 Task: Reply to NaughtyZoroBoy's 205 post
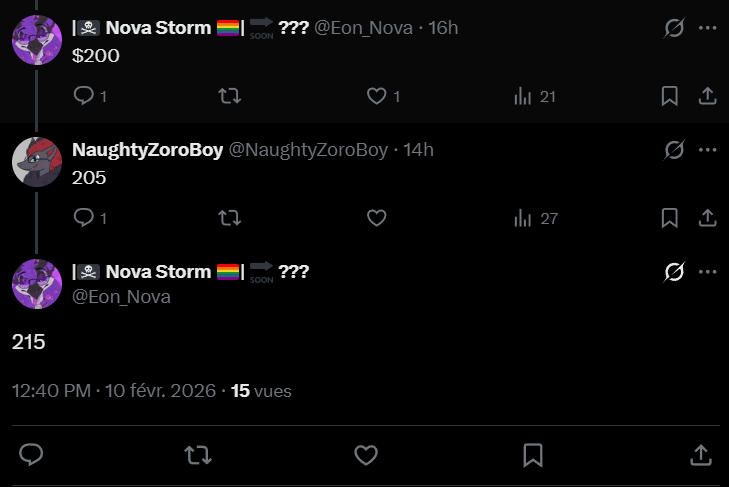pos(84,217)
